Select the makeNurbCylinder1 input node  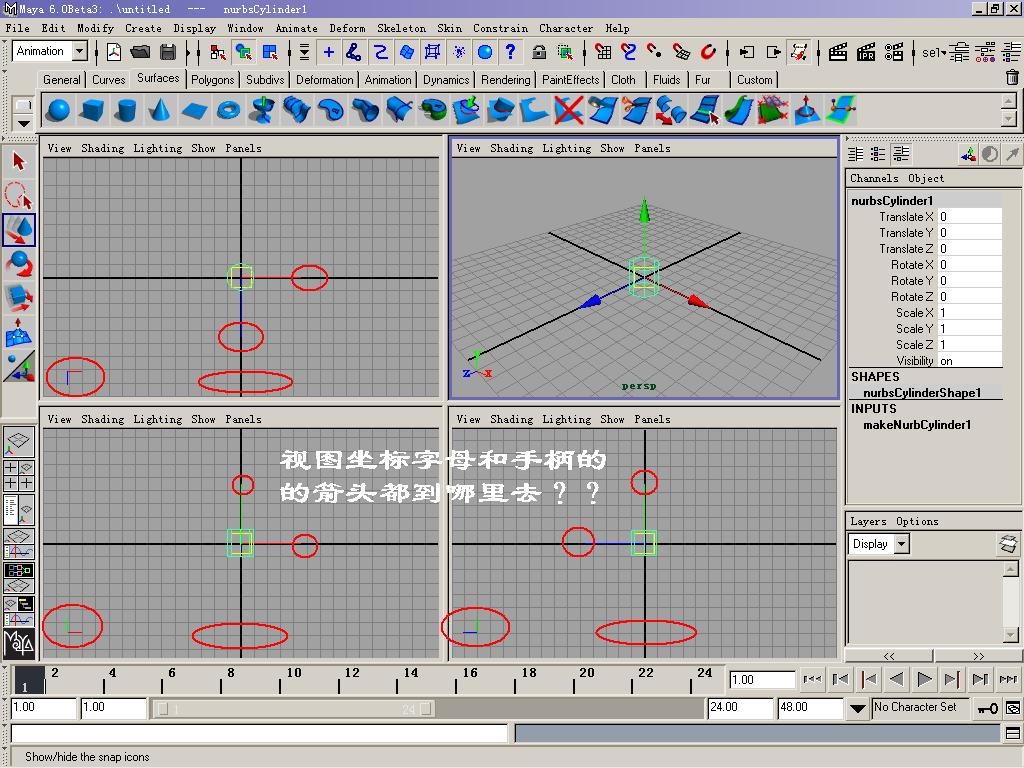[917, 424]
